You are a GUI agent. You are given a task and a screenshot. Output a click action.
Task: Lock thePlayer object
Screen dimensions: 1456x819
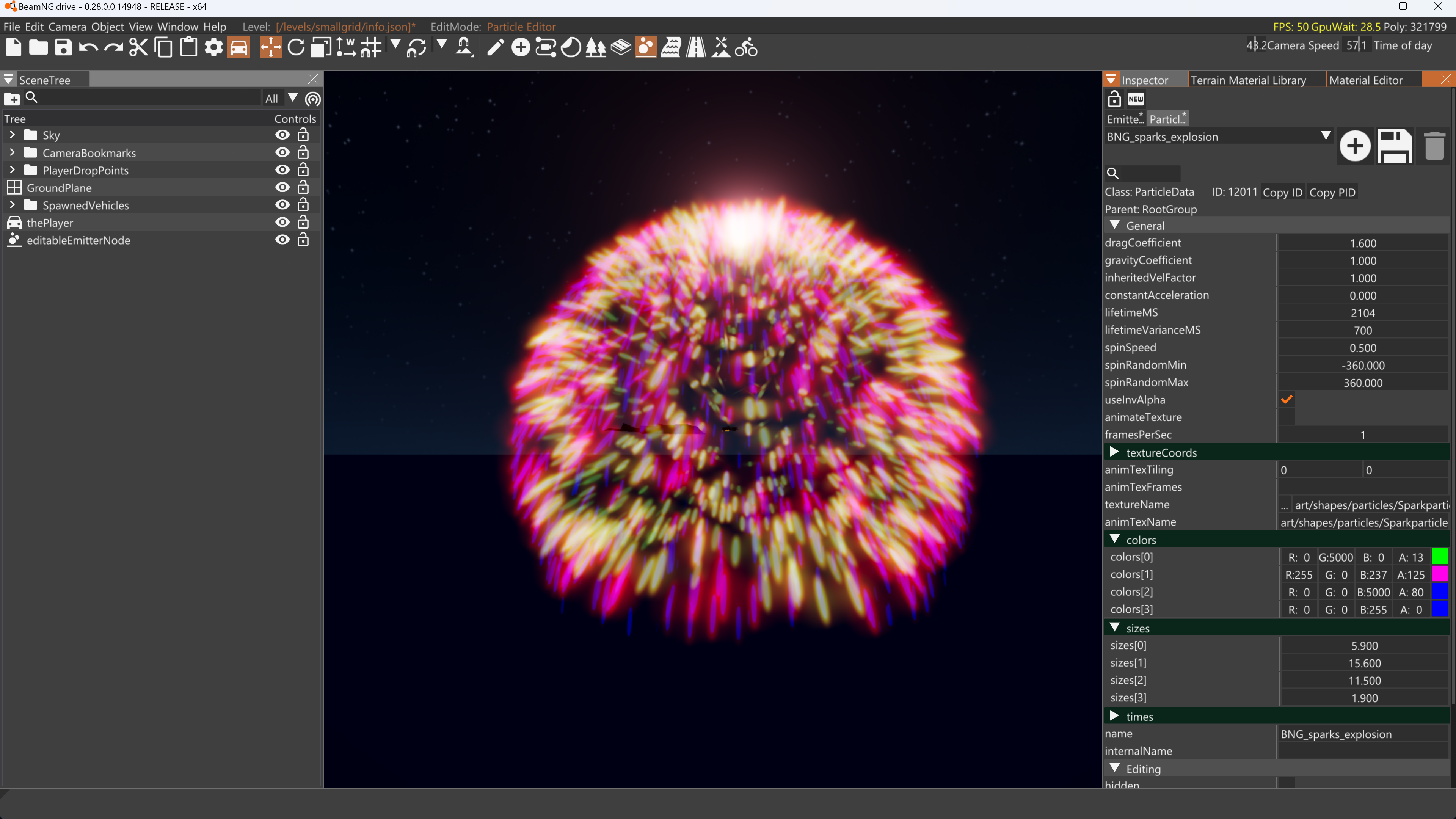click(303, 222)
